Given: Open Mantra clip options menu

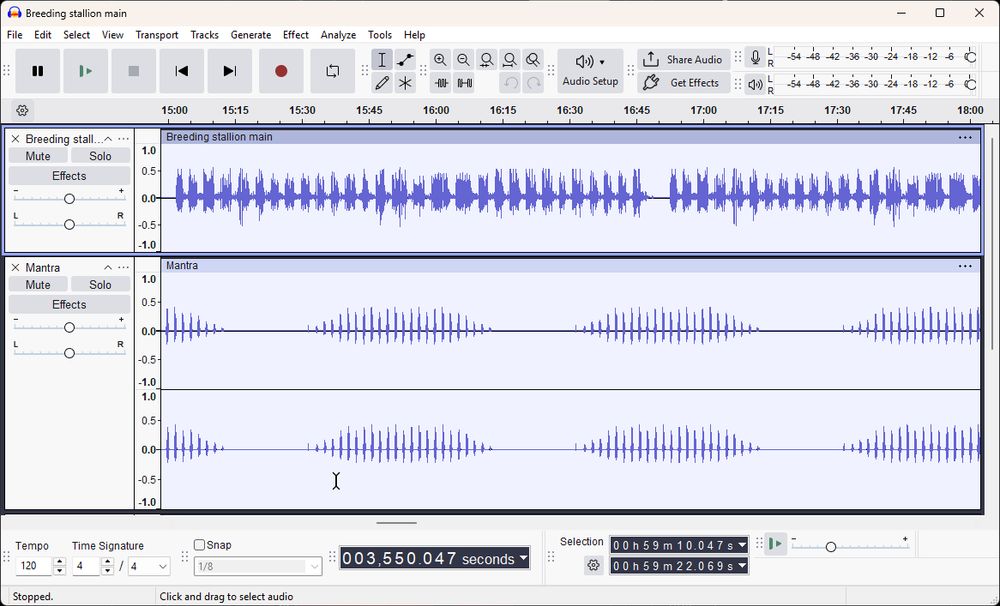Looking at the screenshot, I should [x=965, y=266].
